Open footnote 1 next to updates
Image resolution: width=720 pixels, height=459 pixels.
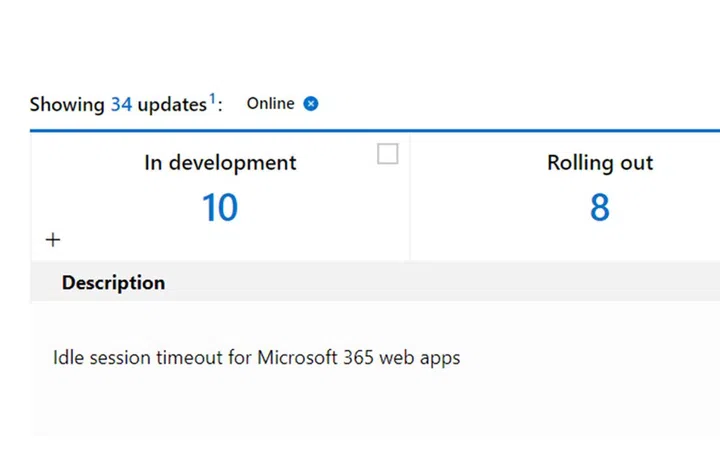coord(212,98)
